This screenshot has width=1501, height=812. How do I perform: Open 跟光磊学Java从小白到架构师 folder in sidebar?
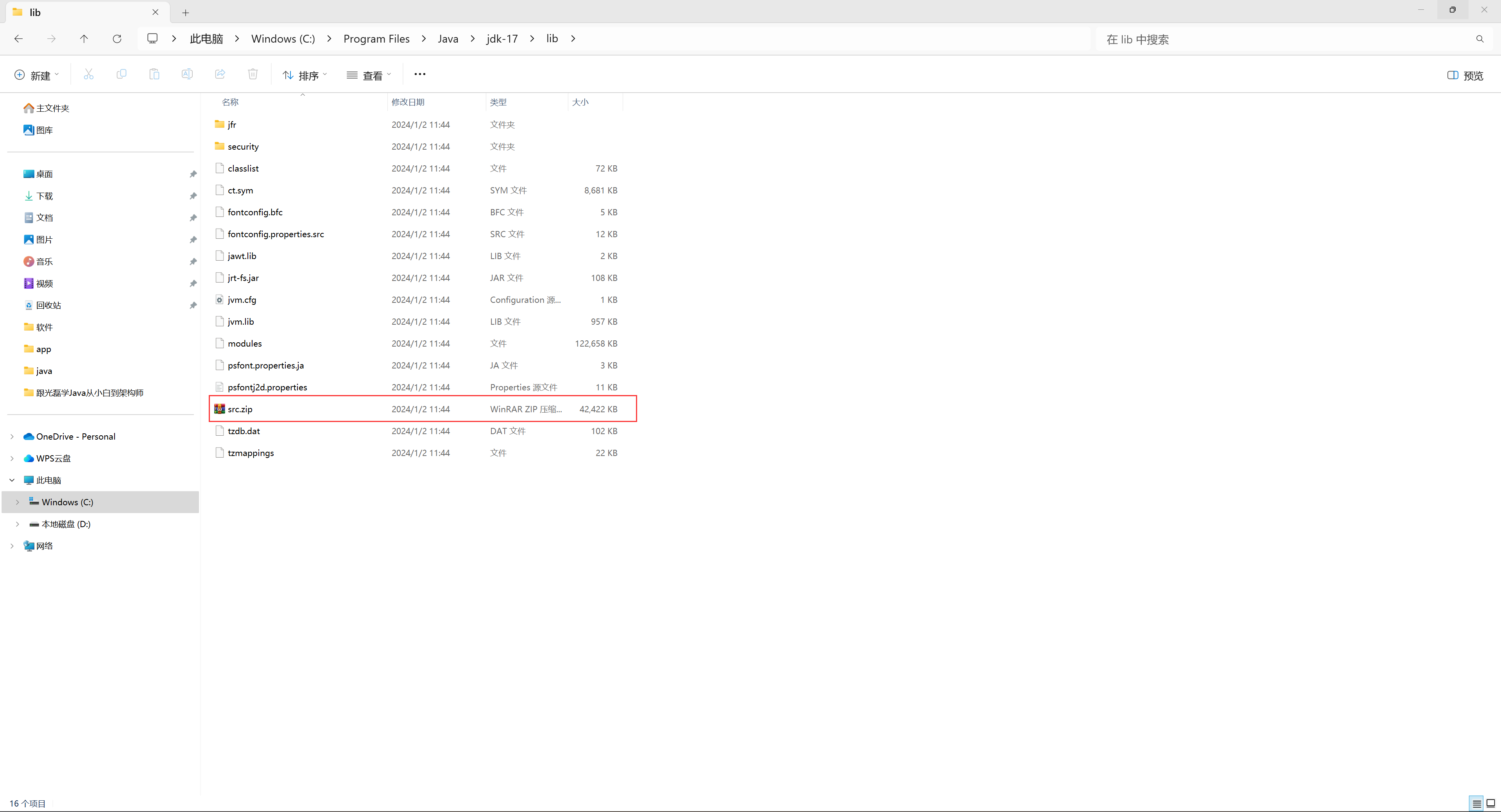(90, 393)
